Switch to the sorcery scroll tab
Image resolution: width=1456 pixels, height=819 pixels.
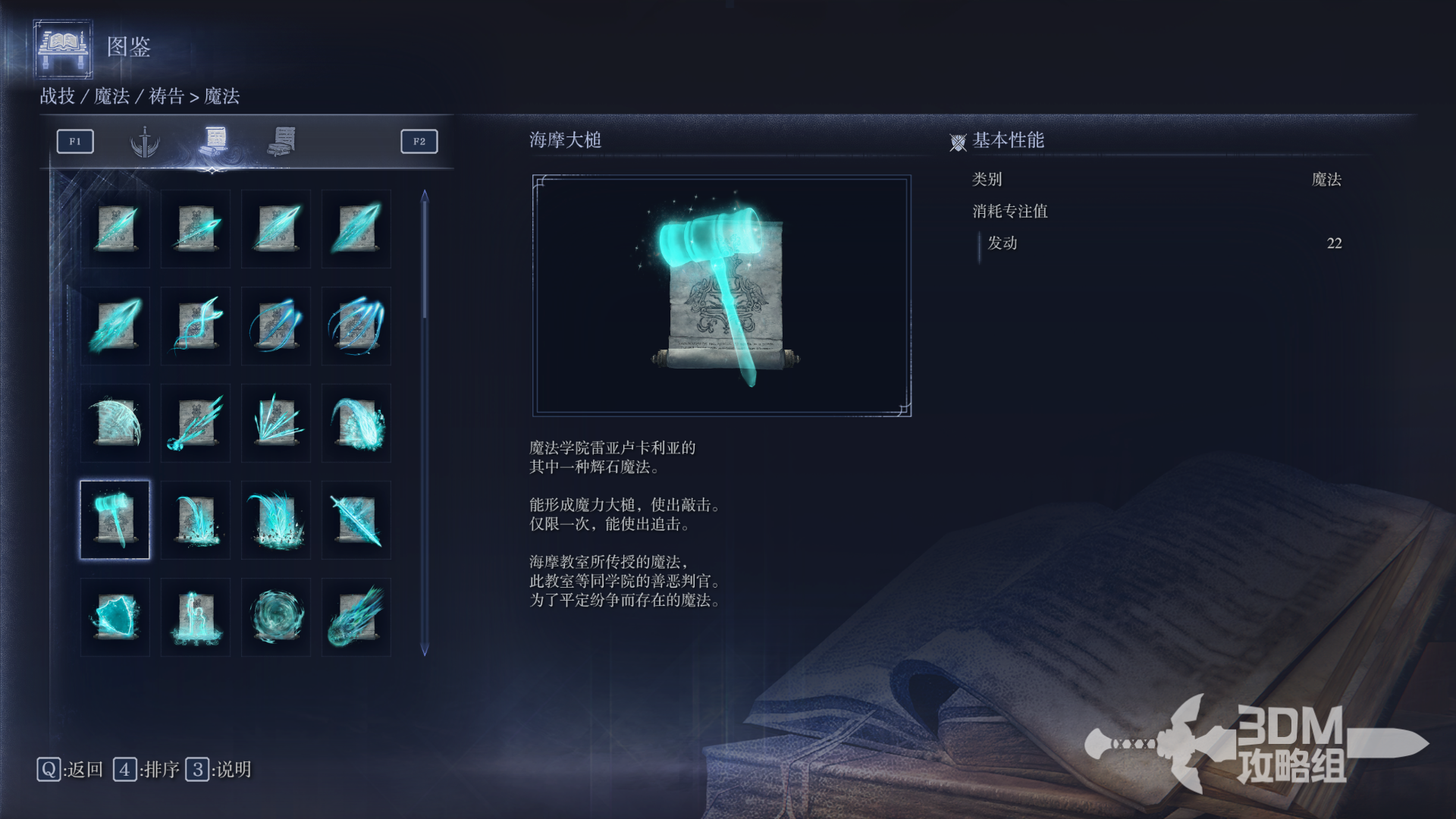coord(215,140)
